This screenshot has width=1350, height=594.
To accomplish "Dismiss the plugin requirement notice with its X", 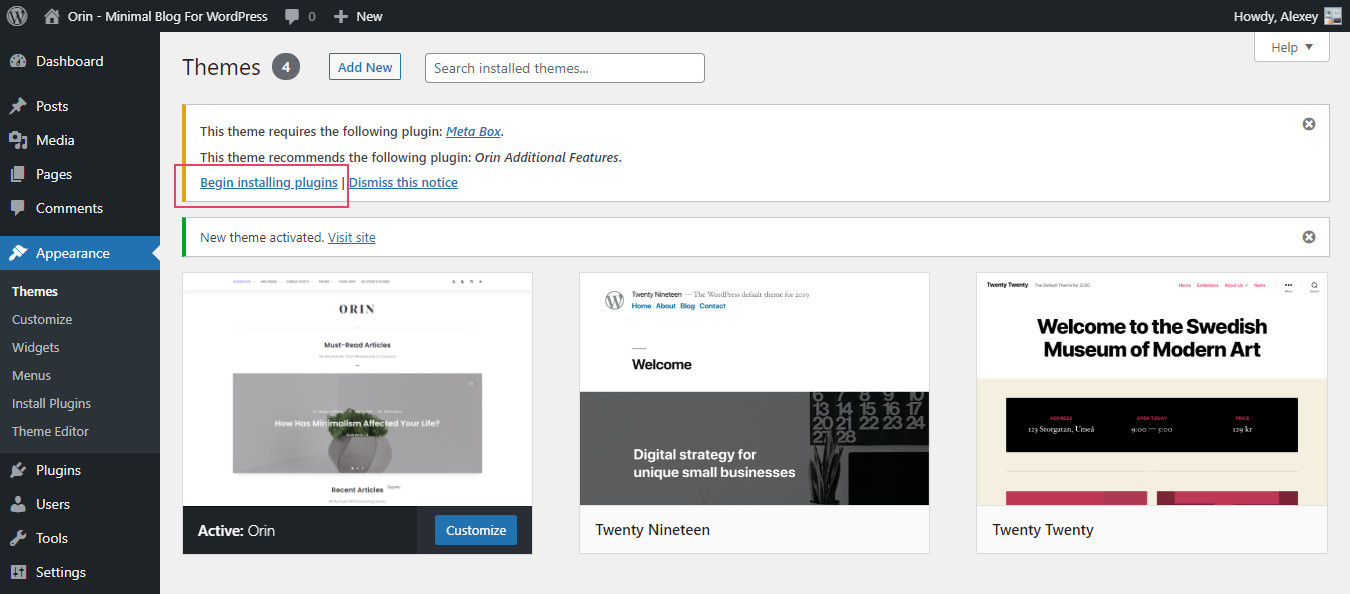I will point(1308,123).
